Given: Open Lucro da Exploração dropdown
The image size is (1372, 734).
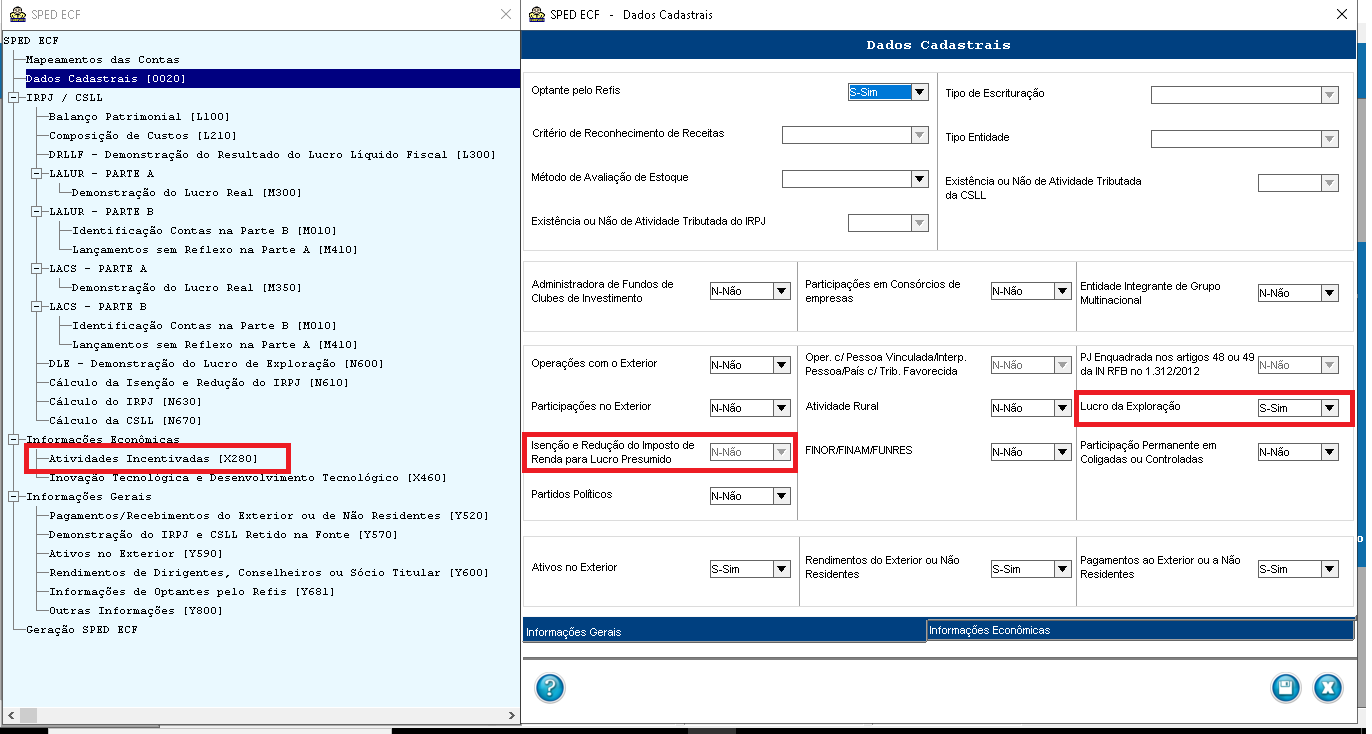Looking at the screenshot, I should click(x=1329, y=408).
